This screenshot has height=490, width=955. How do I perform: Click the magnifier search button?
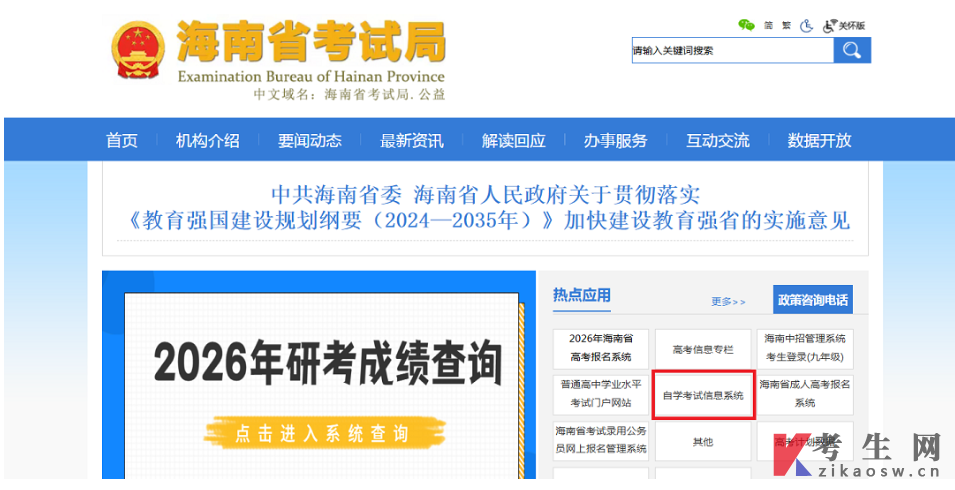pos(852,51)
